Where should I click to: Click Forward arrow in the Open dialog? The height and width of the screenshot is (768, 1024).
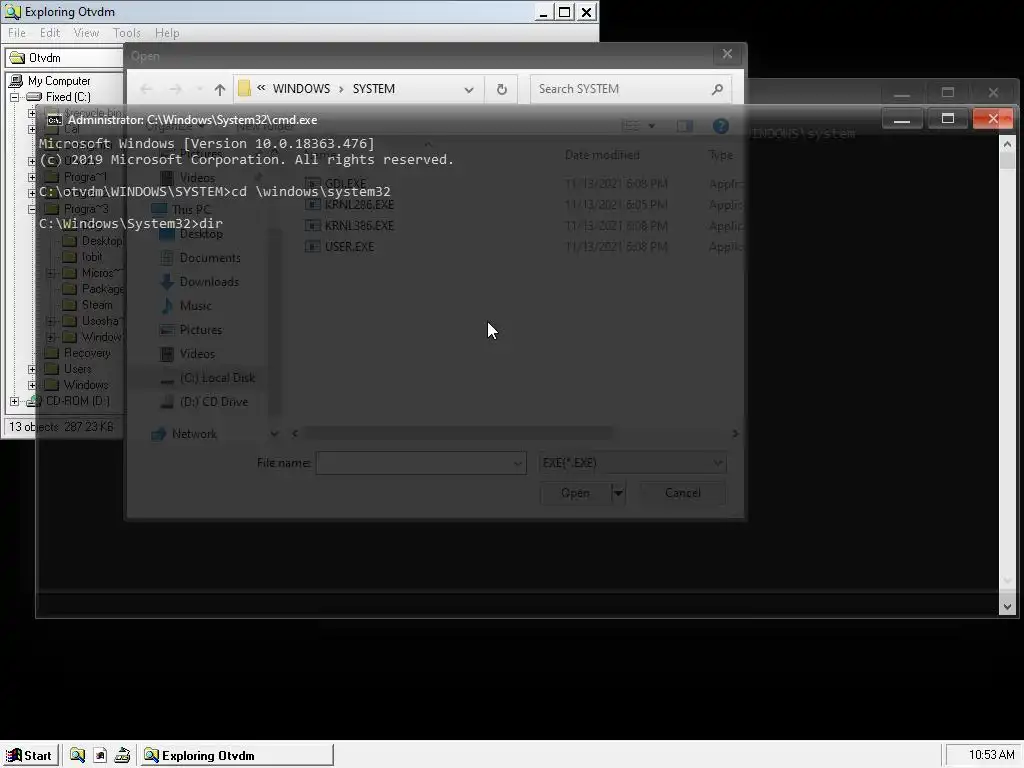tap(175, 89)
